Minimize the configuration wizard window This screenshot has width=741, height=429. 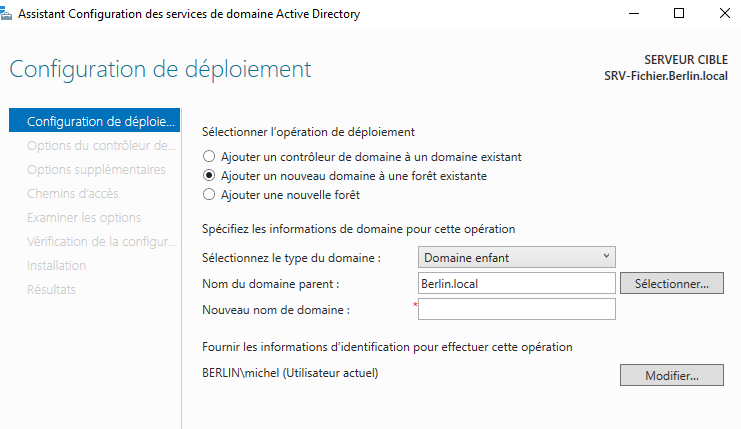pyautogui.click(x=631, y=14)
